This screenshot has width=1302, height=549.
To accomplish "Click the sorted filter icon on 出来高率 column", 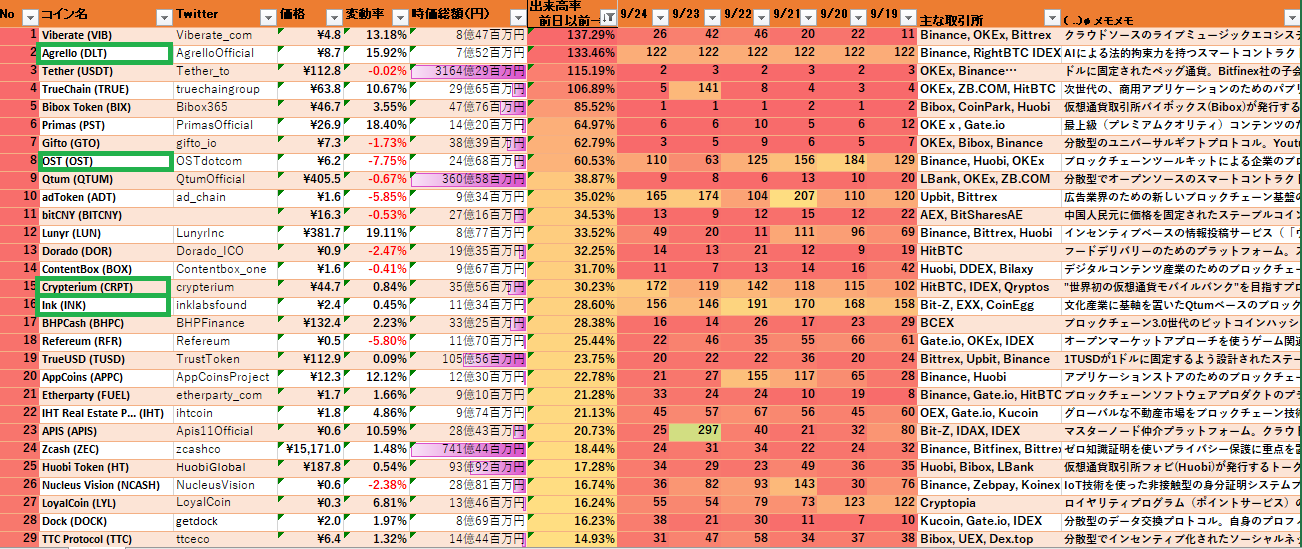I will pyautogui.click(x=609, y=17).
